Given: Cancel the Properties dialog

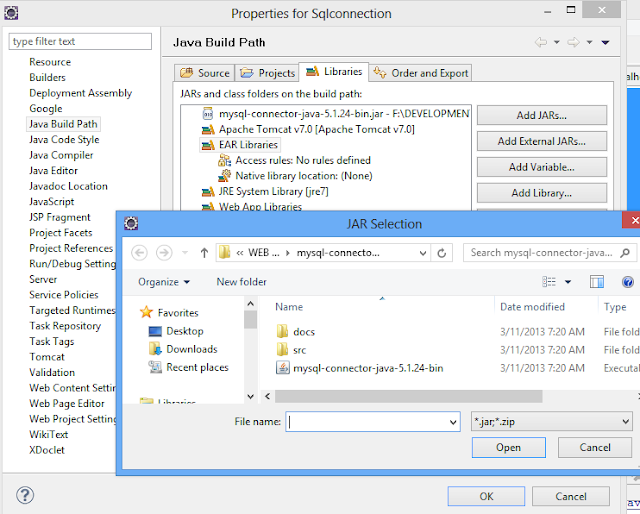Looking at the screenshot, I should (571, 496).
